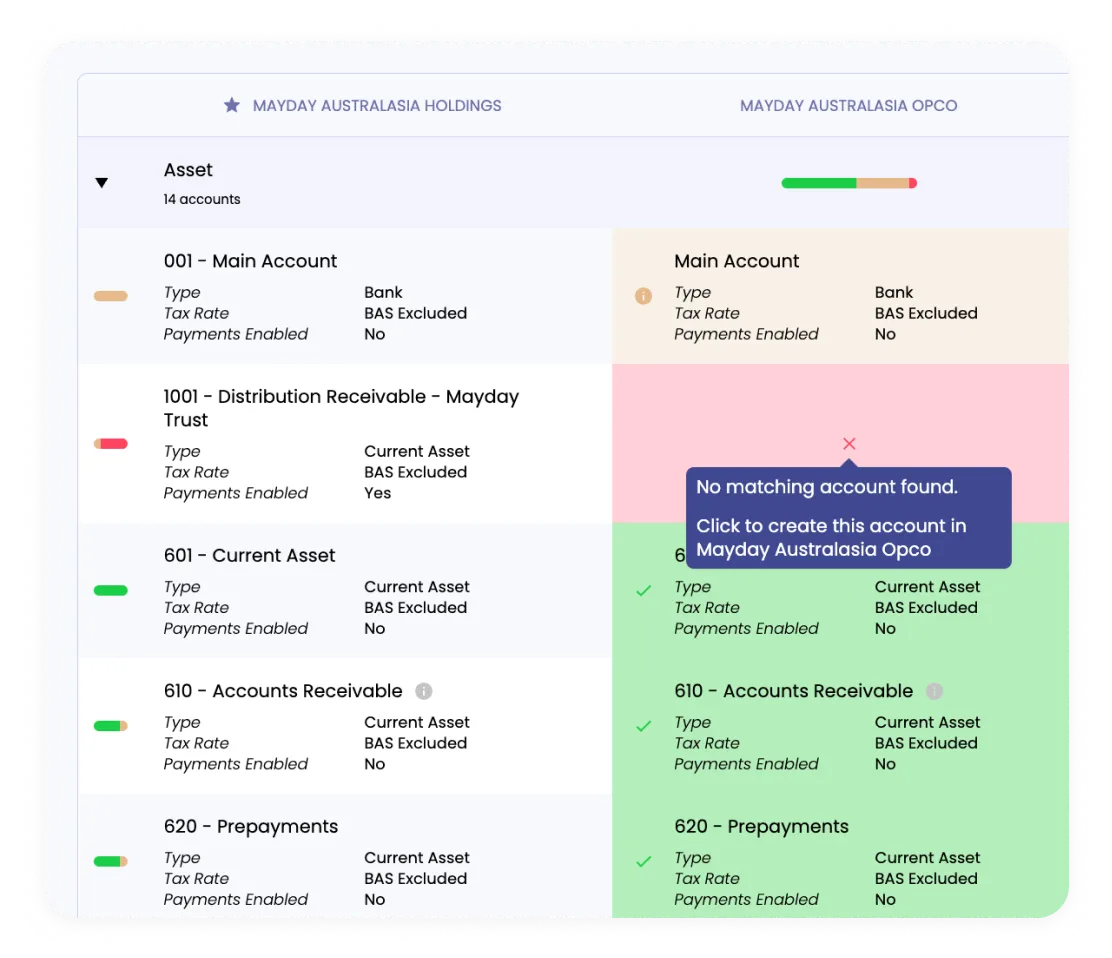Viewport: 1112px width, 958px height.
Task: Click the red status pill for Distribution Receivable
Action: (111, 444)
